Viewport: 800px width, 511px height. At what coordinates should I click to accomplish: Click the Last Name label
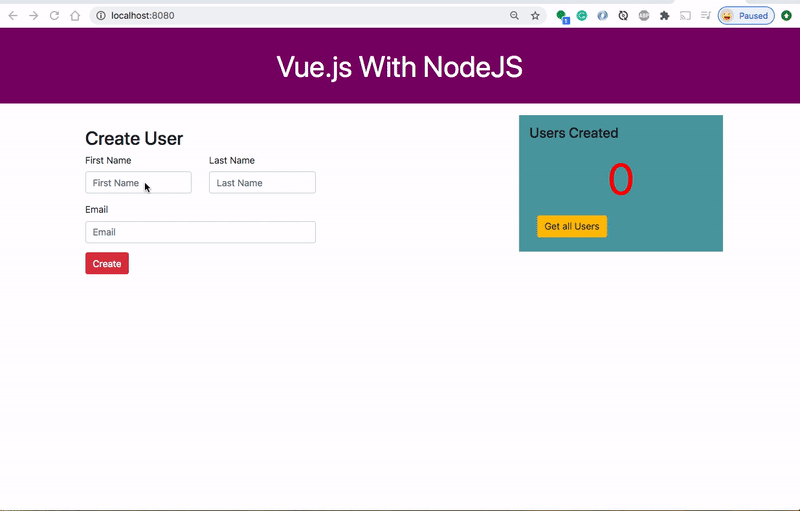tap(232, 161)
